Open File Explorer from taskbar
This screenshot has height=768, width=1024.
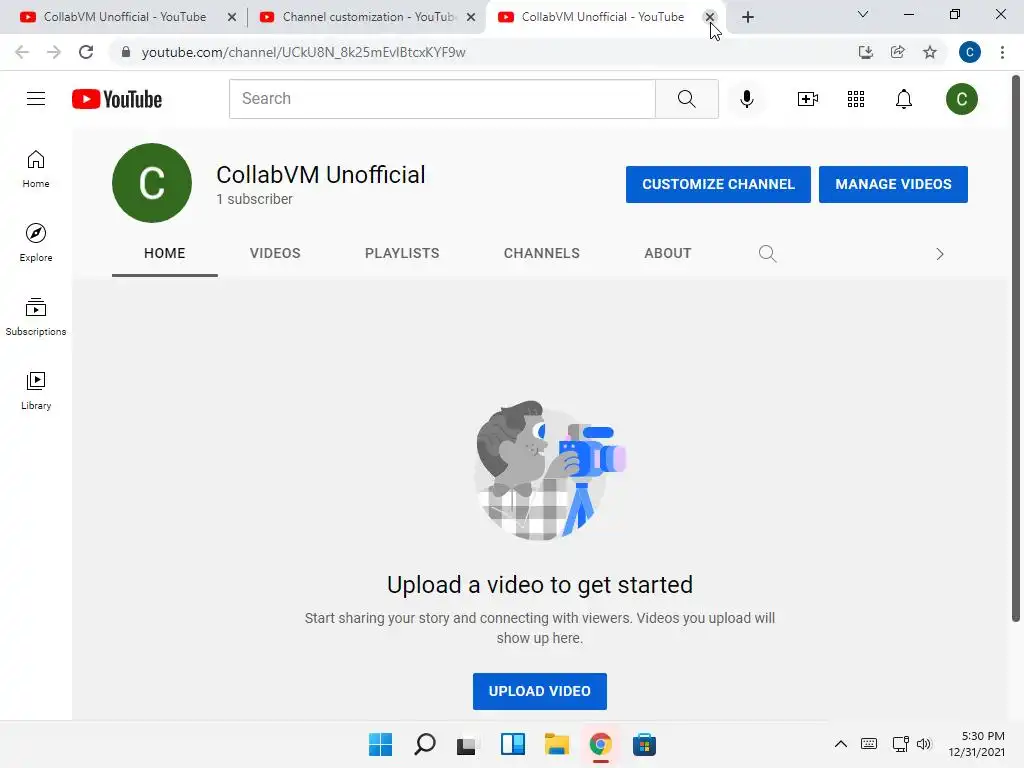[x=556, y=744]
